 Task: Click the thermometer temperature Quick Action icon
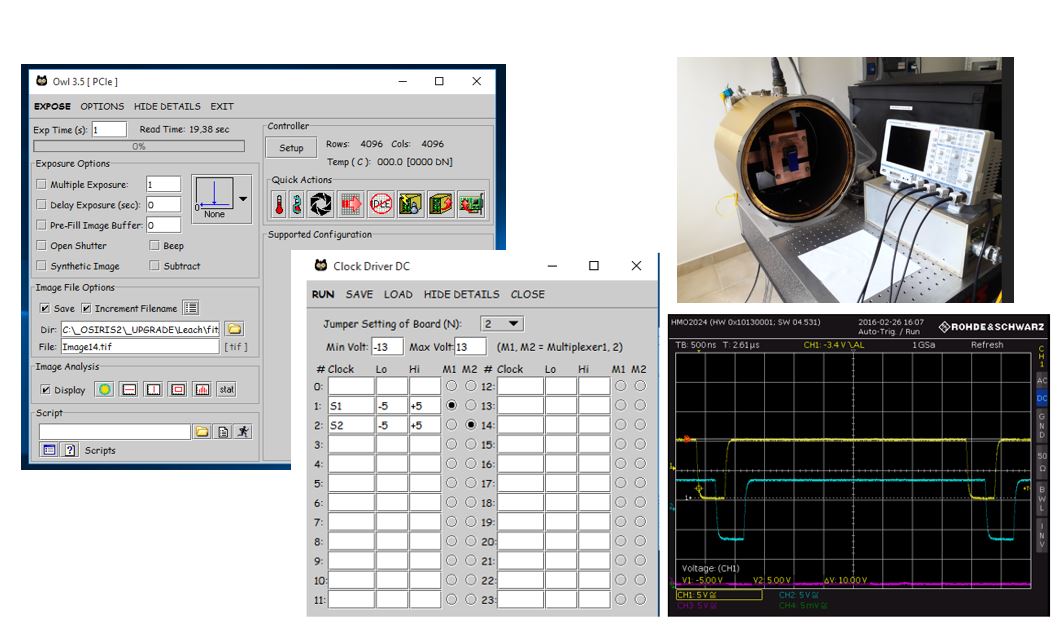[279, 205]
